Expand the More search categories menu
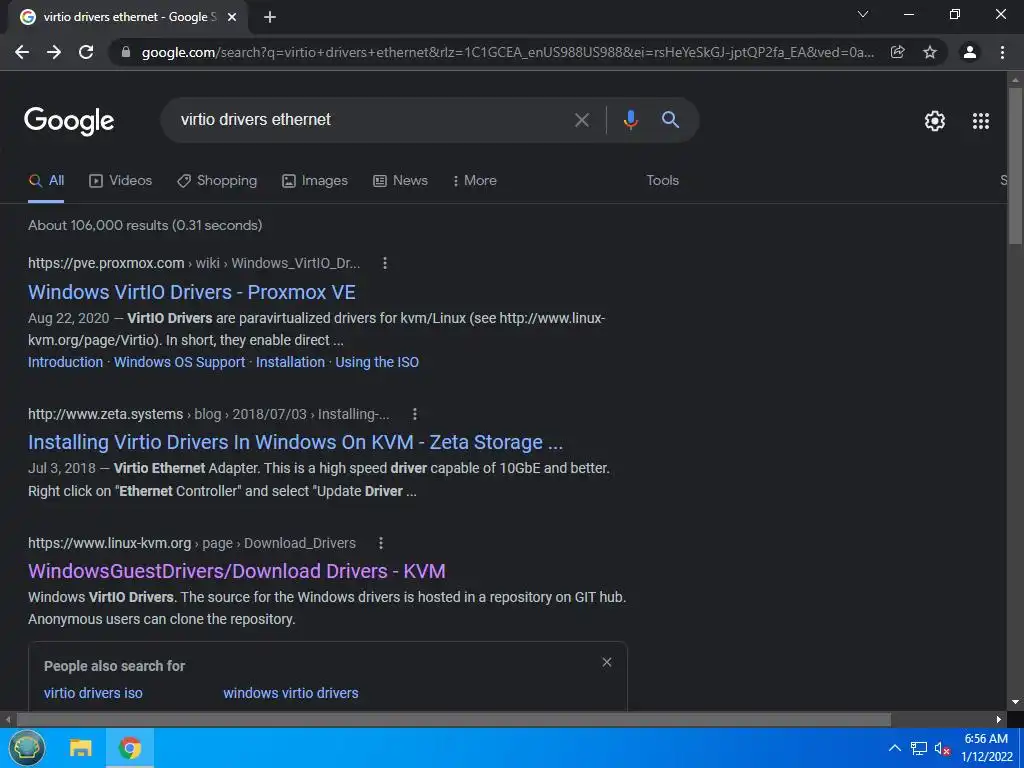Viewport: 1024px width, 768px height. pos(475,181)
